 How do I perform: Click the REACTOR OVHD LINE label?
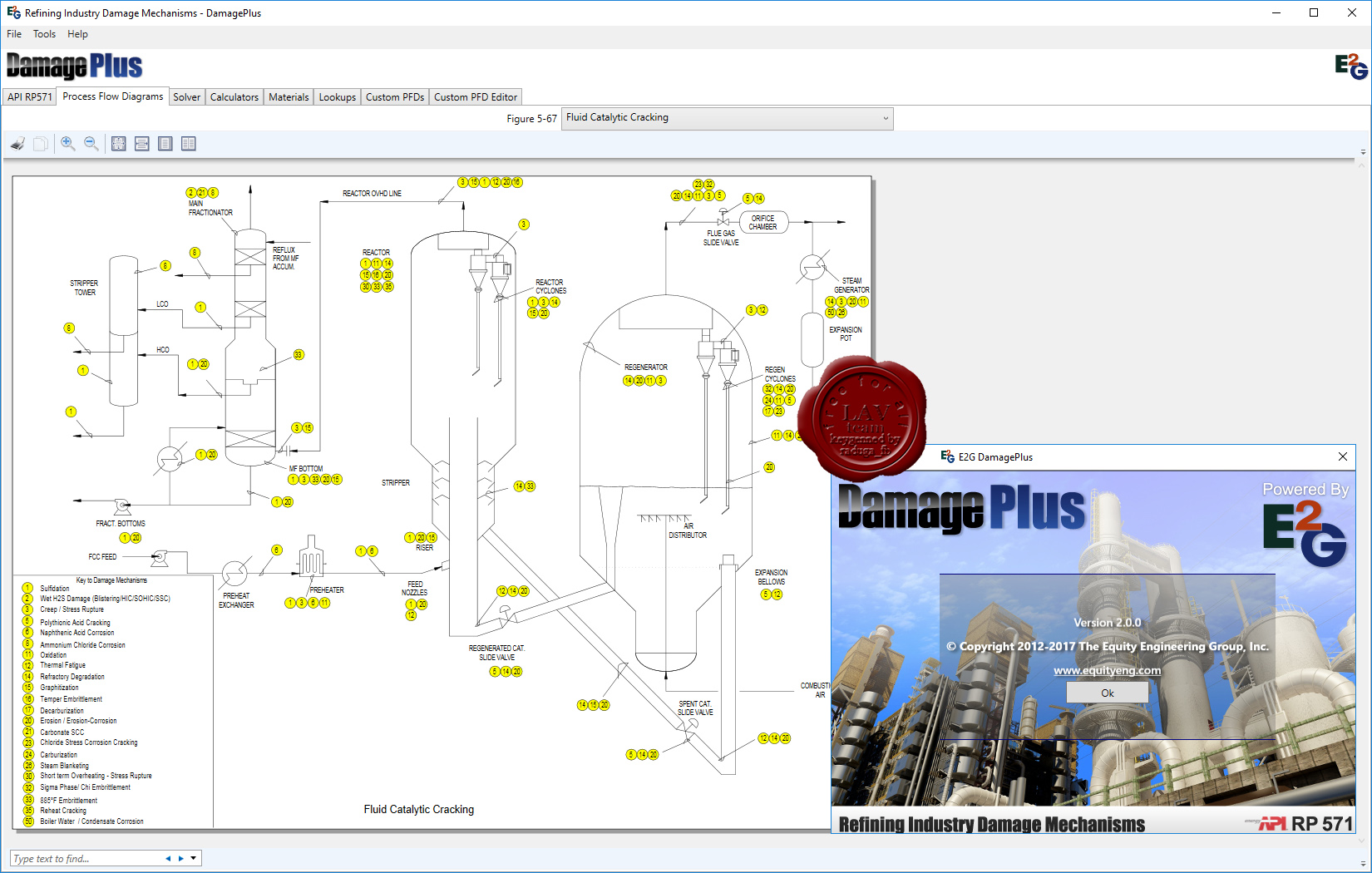point(372,194)
